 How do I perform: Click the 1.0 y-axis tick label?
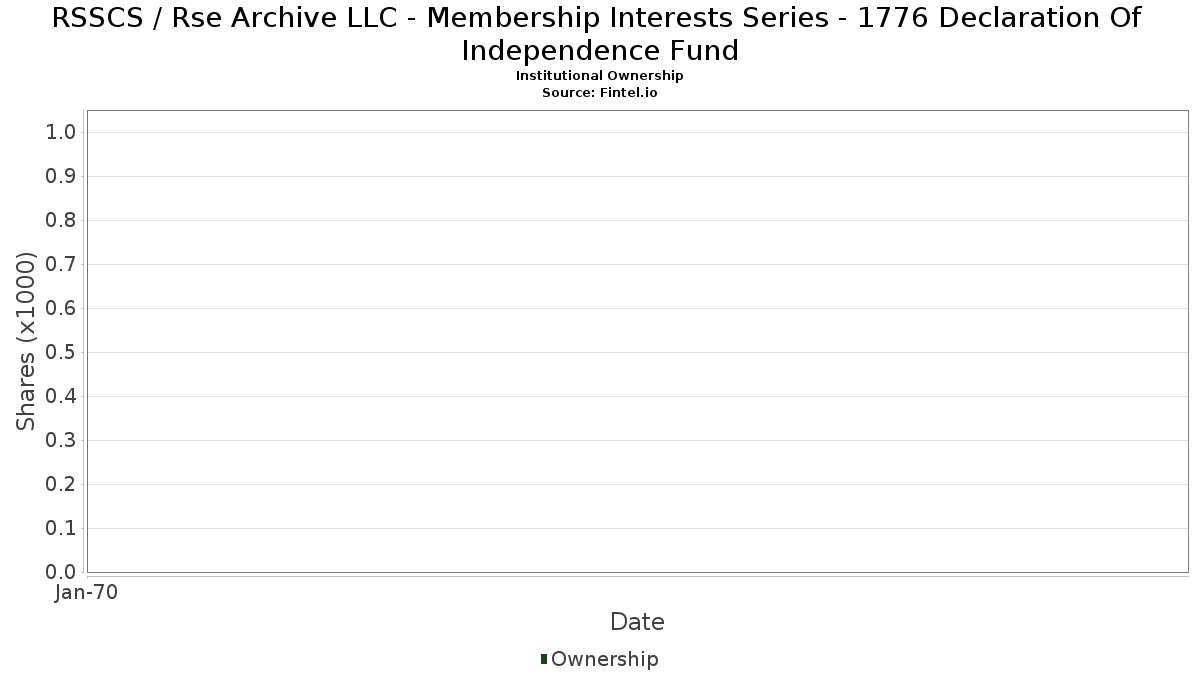(61, 133)
